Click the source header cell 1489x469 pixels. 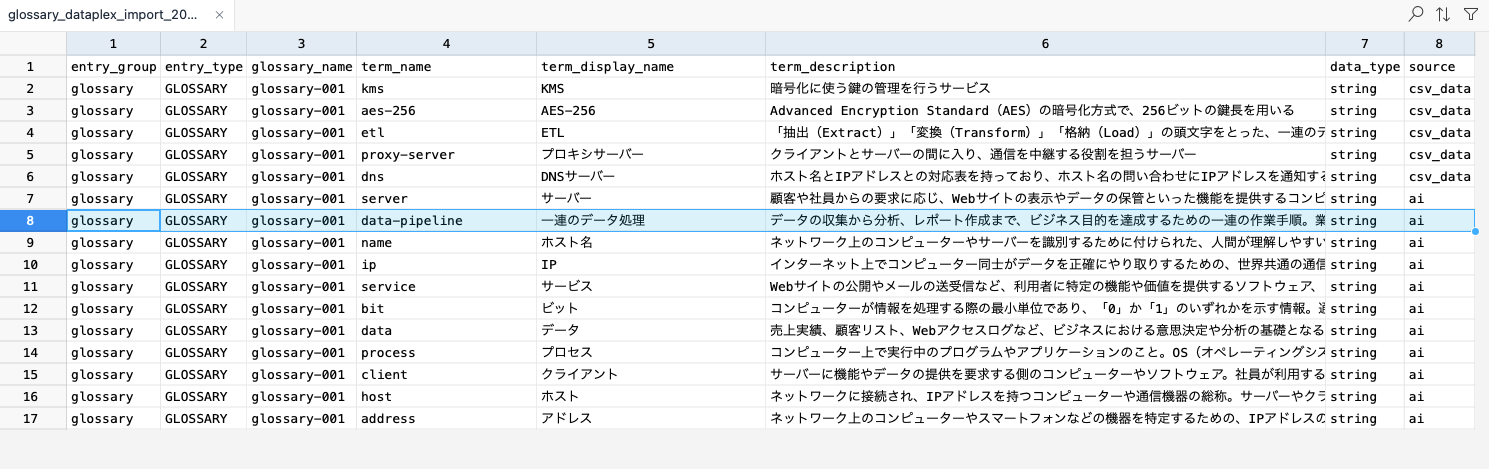(1439, 67)
